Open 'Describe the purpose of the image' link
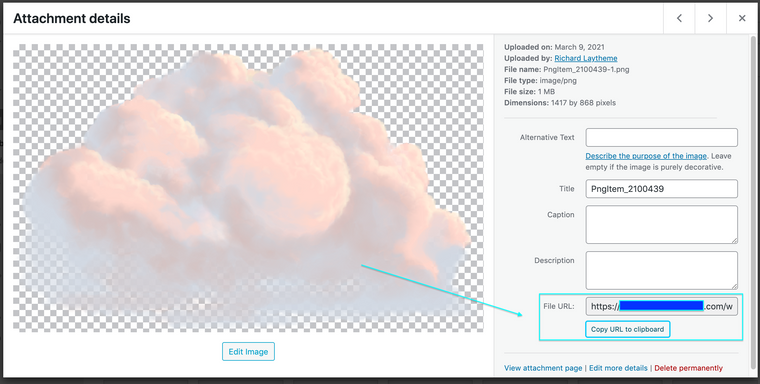Screen dimensions: 760x384 (646, 156)
